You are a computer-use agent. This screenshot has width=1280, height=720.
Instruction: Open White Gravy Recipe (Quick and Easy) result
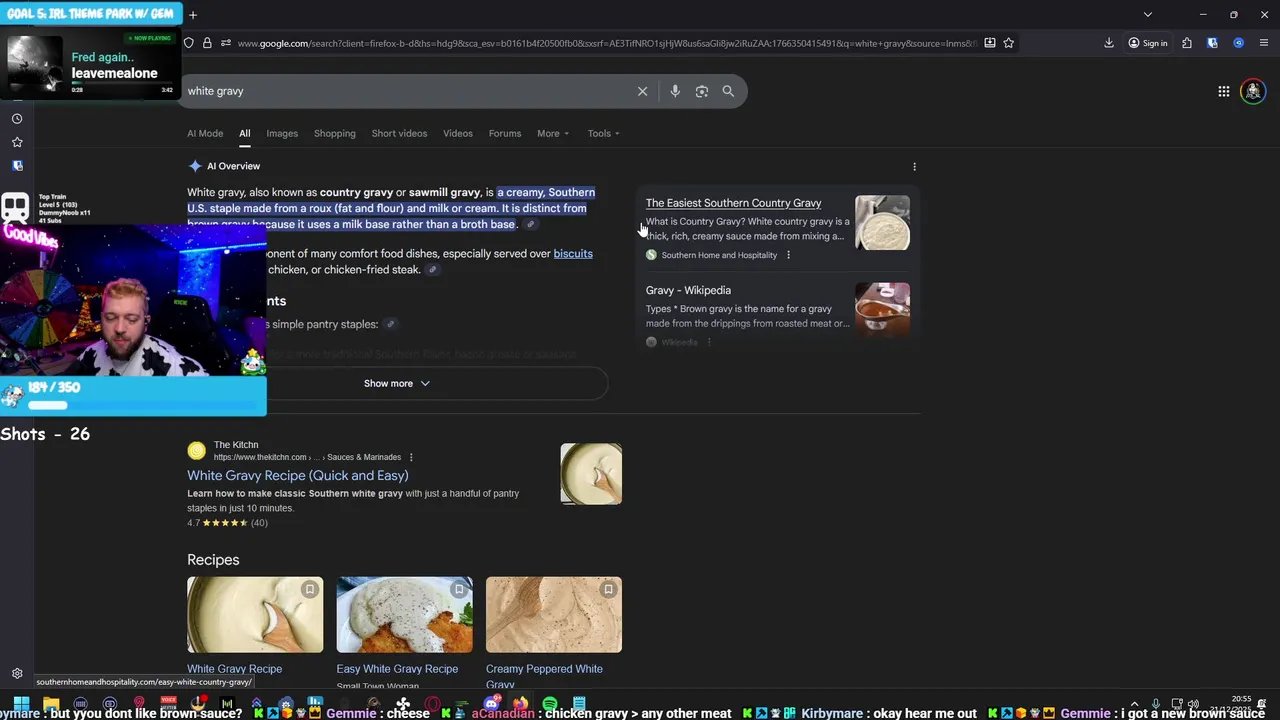pyautogui.click(x=298, y=475)
